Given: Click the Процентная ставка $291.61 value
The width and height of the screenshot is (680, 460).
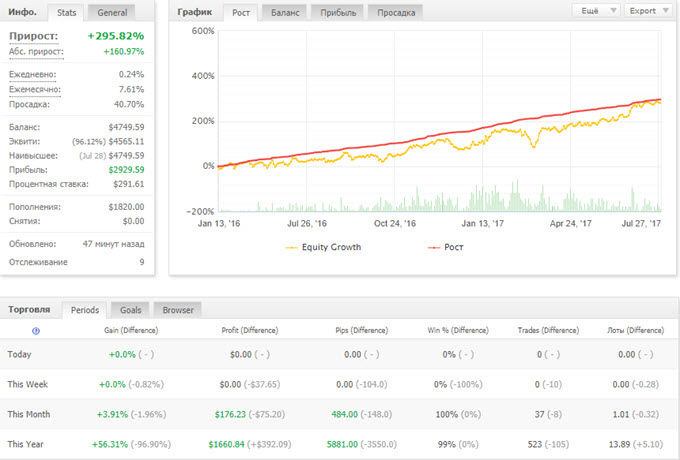Looking at the screenshot, I should [x=129, y=184].
